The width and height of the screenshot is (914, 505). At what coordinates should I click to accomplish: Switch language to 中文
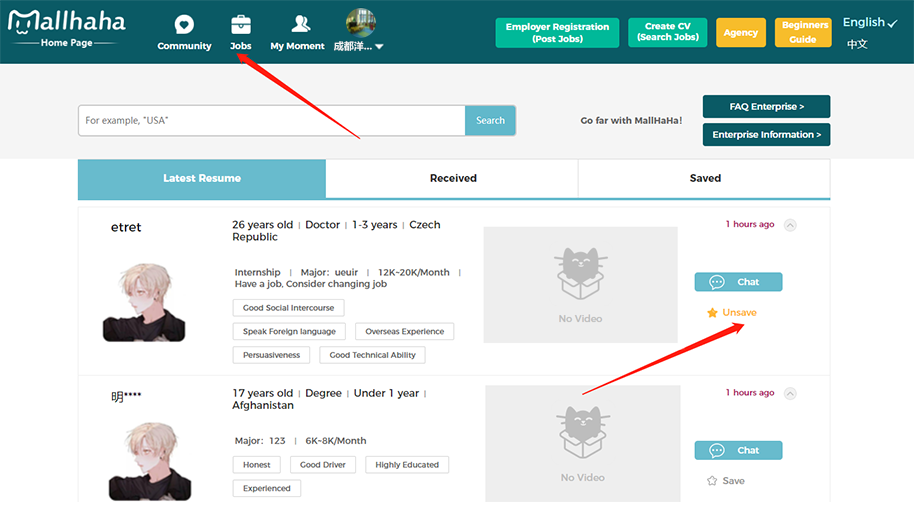(857, 44)
